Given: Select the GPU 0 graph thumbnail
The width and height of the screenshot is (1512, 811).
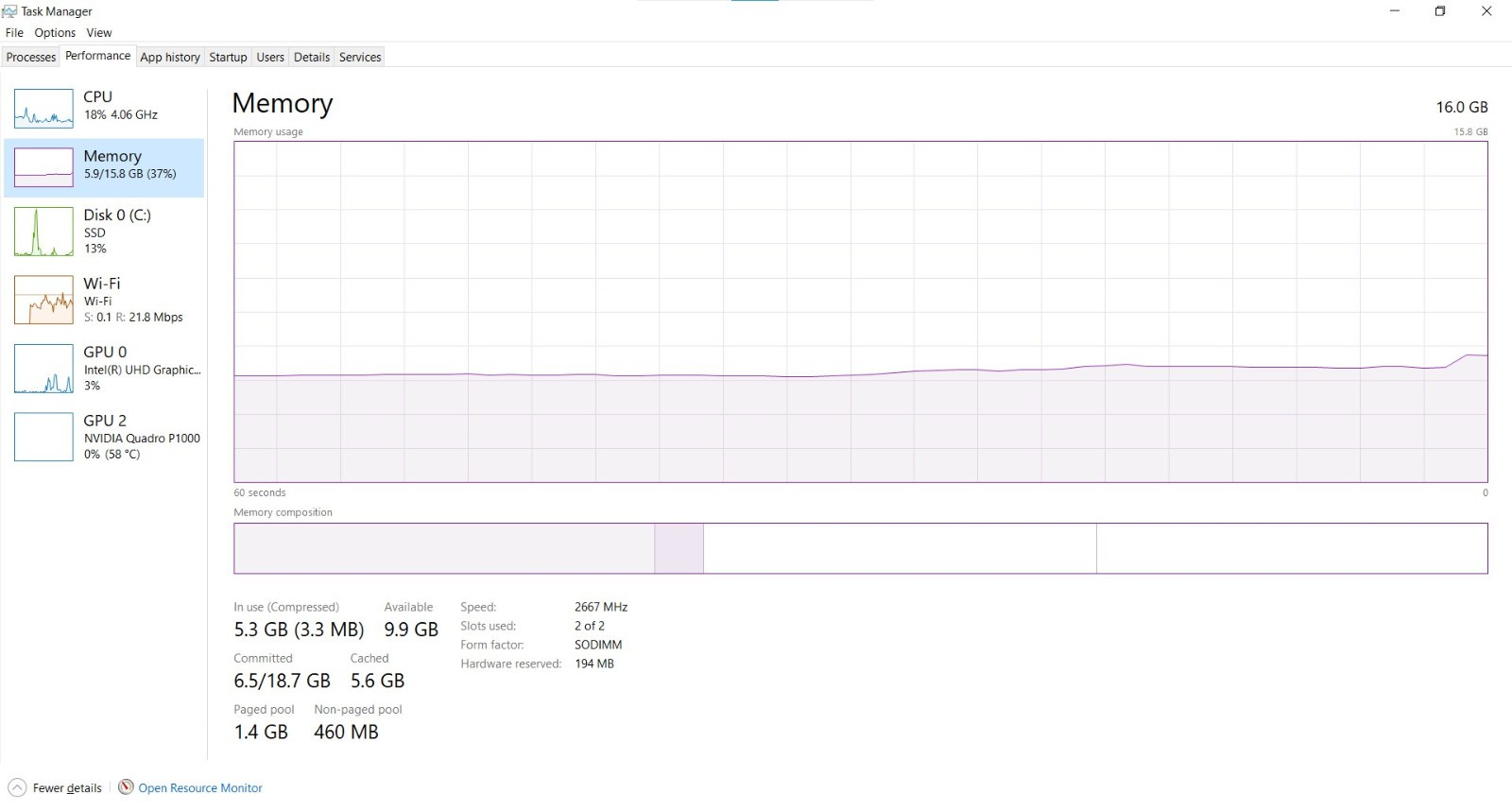Looking at the screenshot, I should point(43,369).
